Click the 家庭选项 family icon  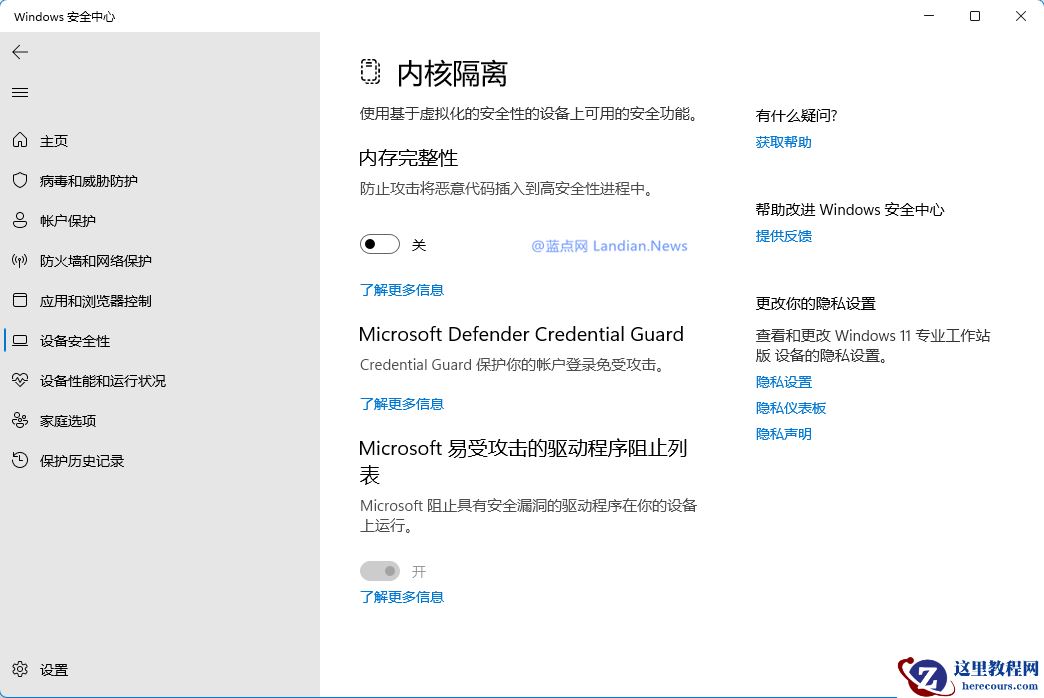point(21,421)
